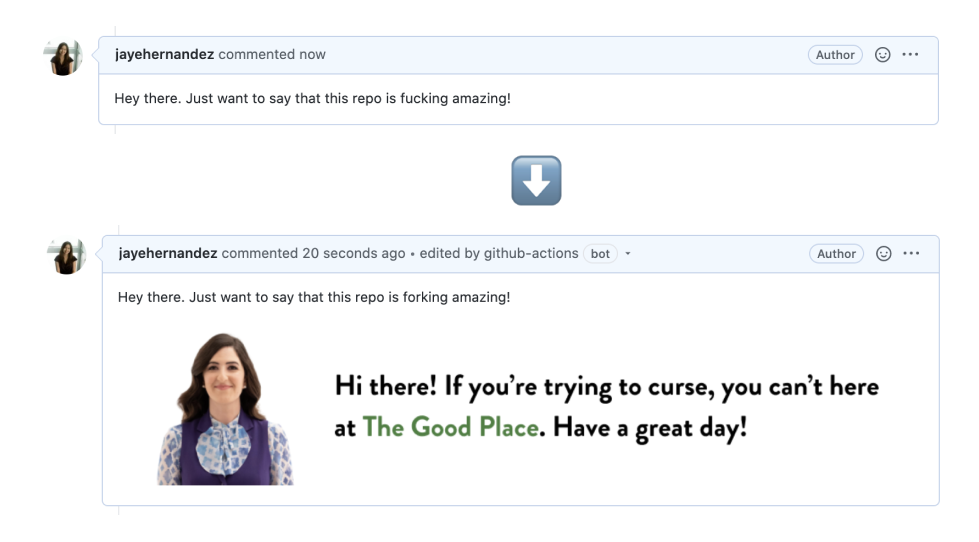979x542 pixels.
Task: Click the Author badge on the 'commented now' comment
Action: (835, 55)
